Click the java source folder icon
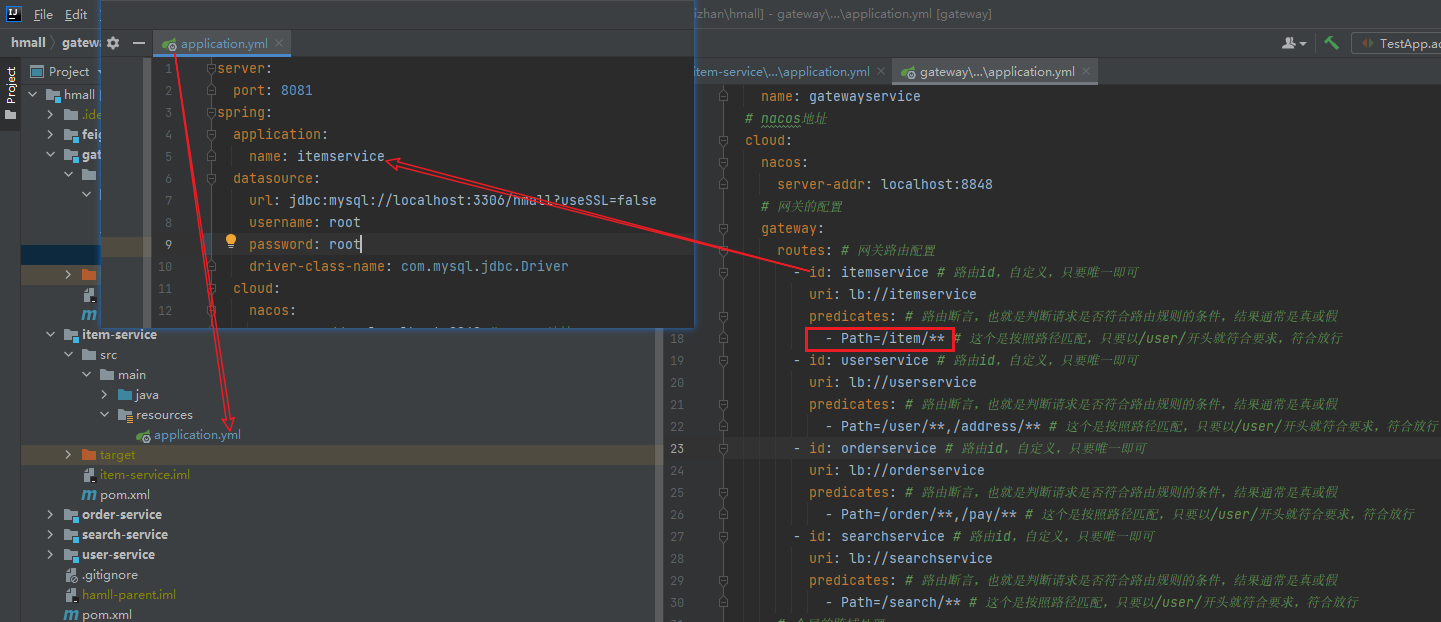 [x=125, y=395]
